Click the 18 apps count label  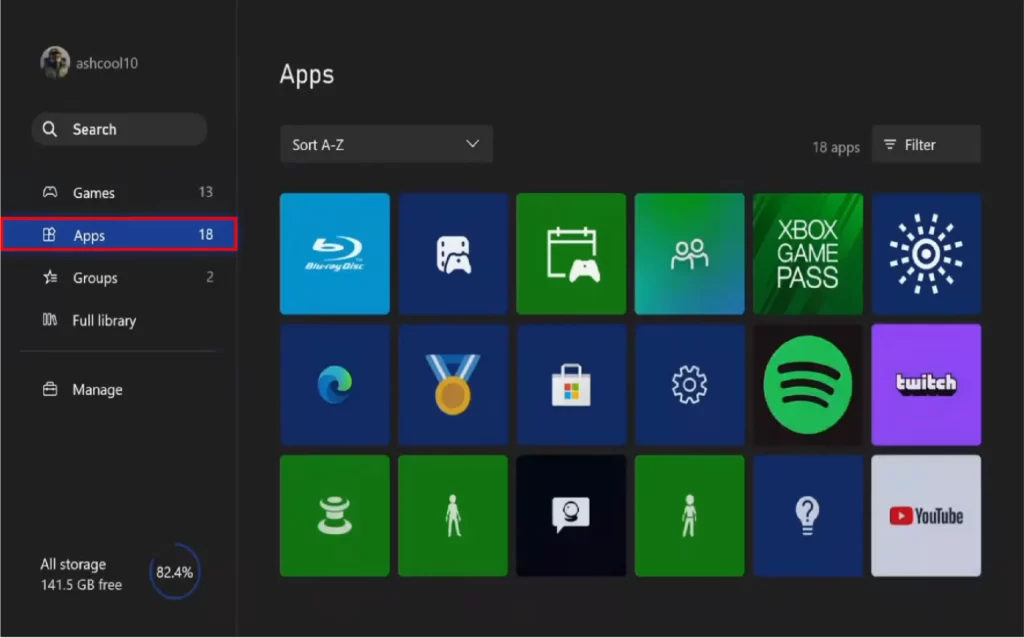point(836,148)
